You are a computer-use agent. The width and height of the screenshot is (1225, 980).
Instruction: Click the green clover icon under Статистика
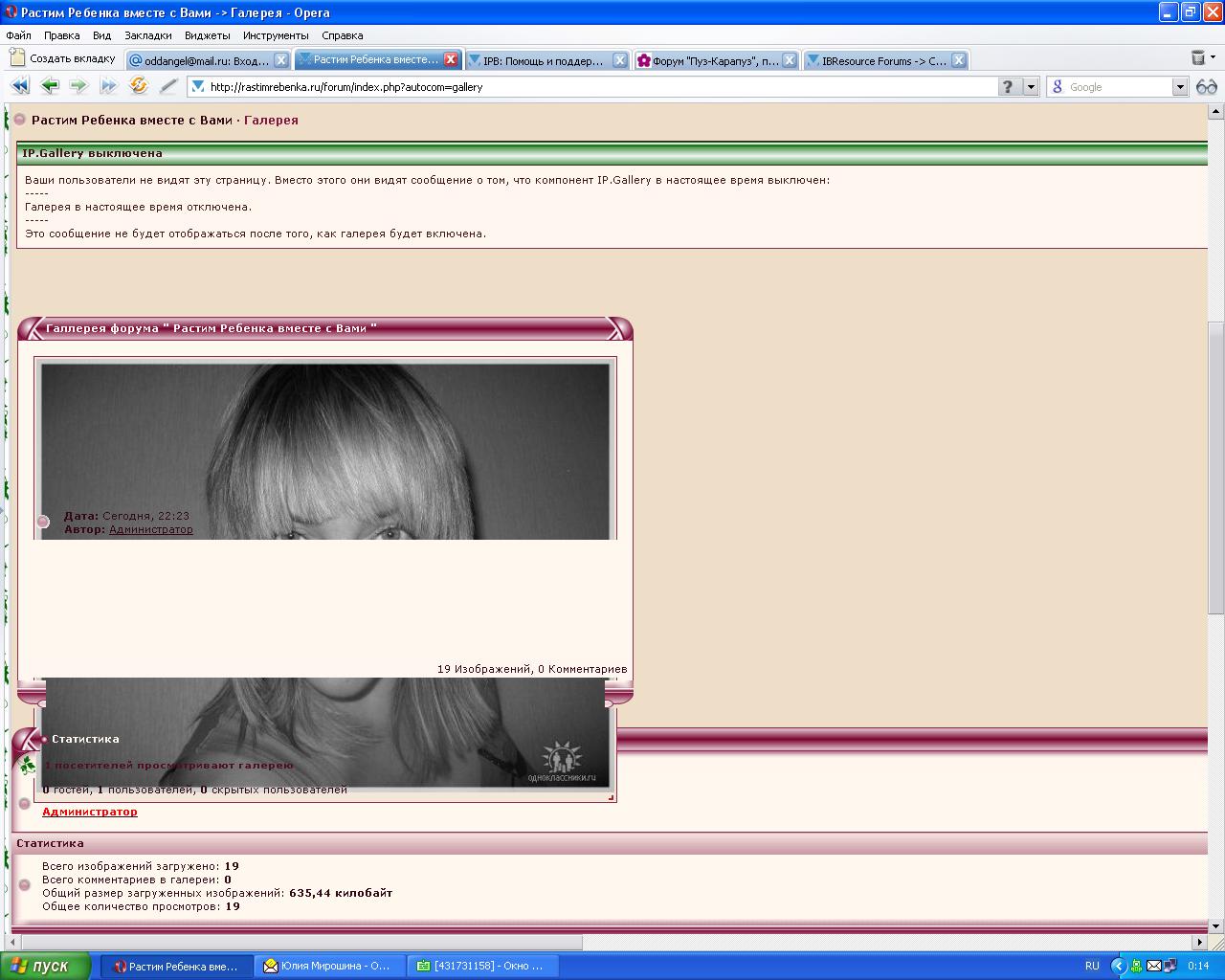click(x=28, y=765)
